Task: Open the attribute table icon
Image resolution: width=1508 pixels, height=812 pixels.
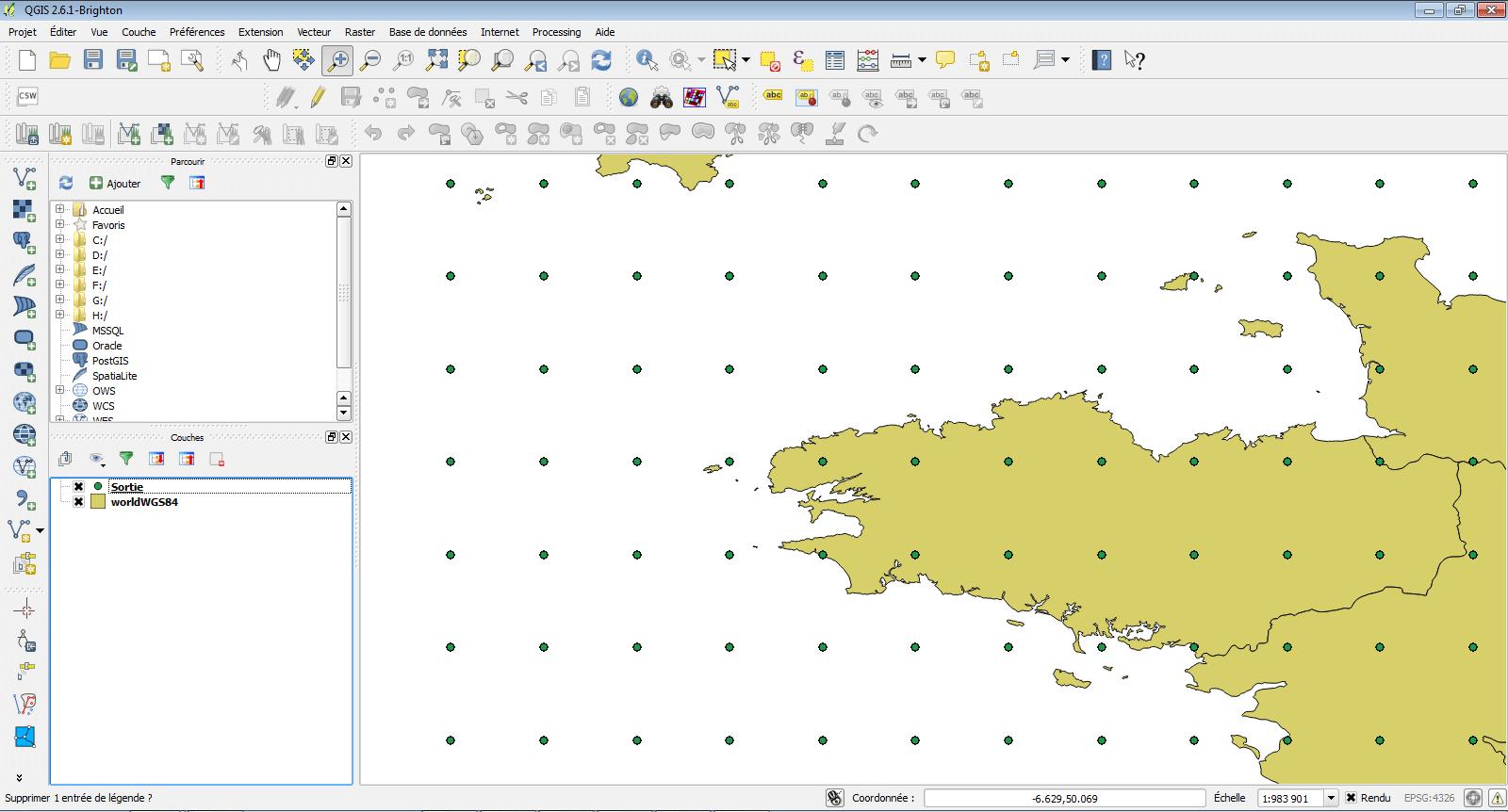Action: click(835, 61)
